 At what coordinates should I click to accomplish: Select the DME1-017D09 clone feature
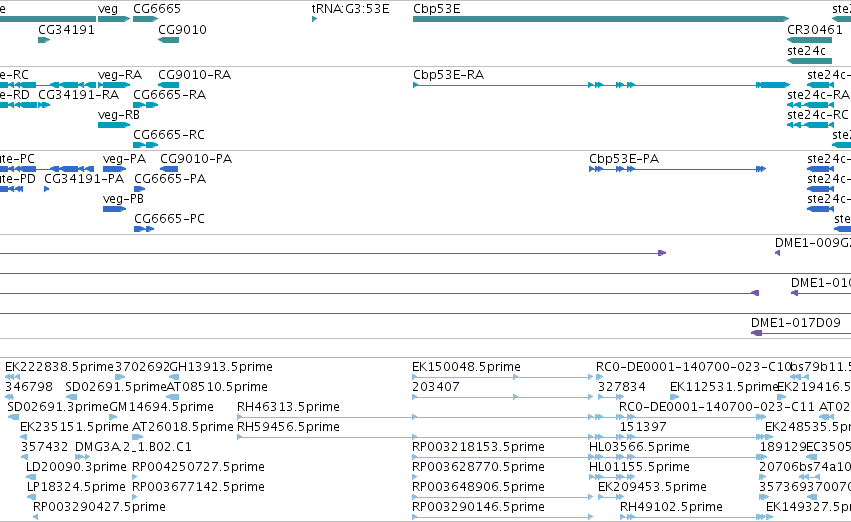pos(801,333)
